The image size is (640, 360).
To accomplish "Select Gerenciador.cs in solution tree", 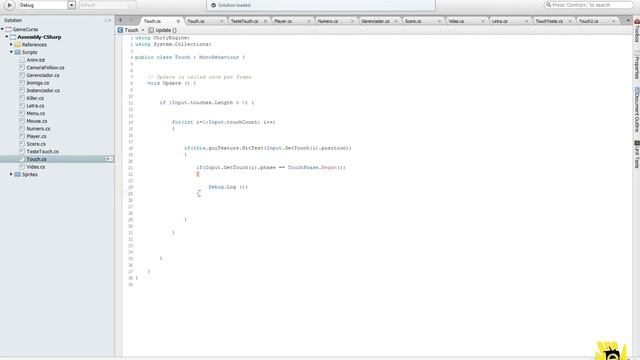I will pos(43,75).
